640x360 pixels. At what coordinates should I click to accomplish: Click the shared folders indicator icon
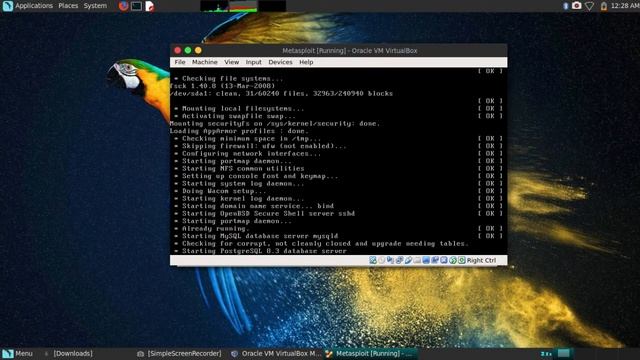(417, 260)
